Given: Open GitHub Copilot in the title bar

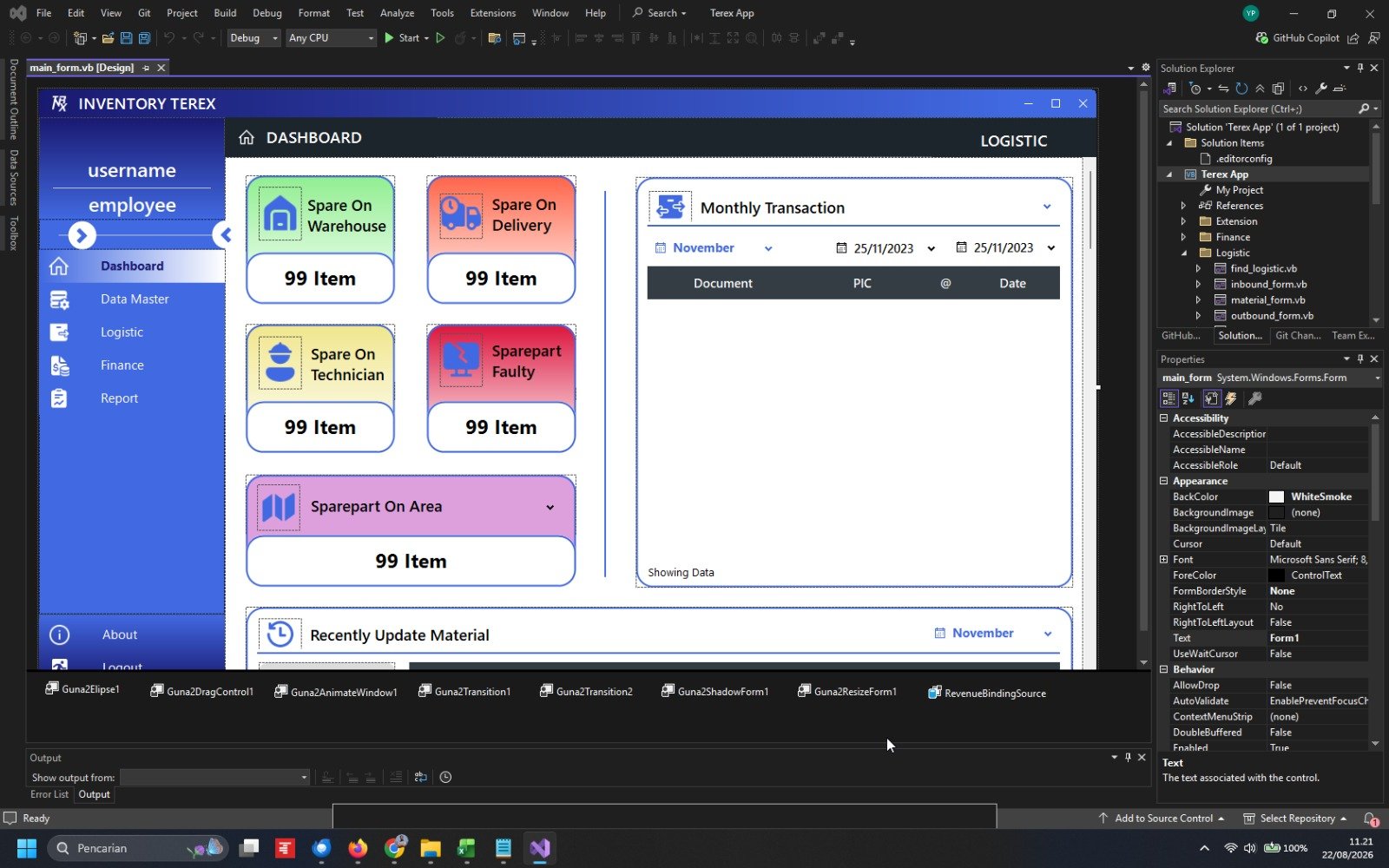Looking at the screenshot, I should click(x=1297, y=38).
